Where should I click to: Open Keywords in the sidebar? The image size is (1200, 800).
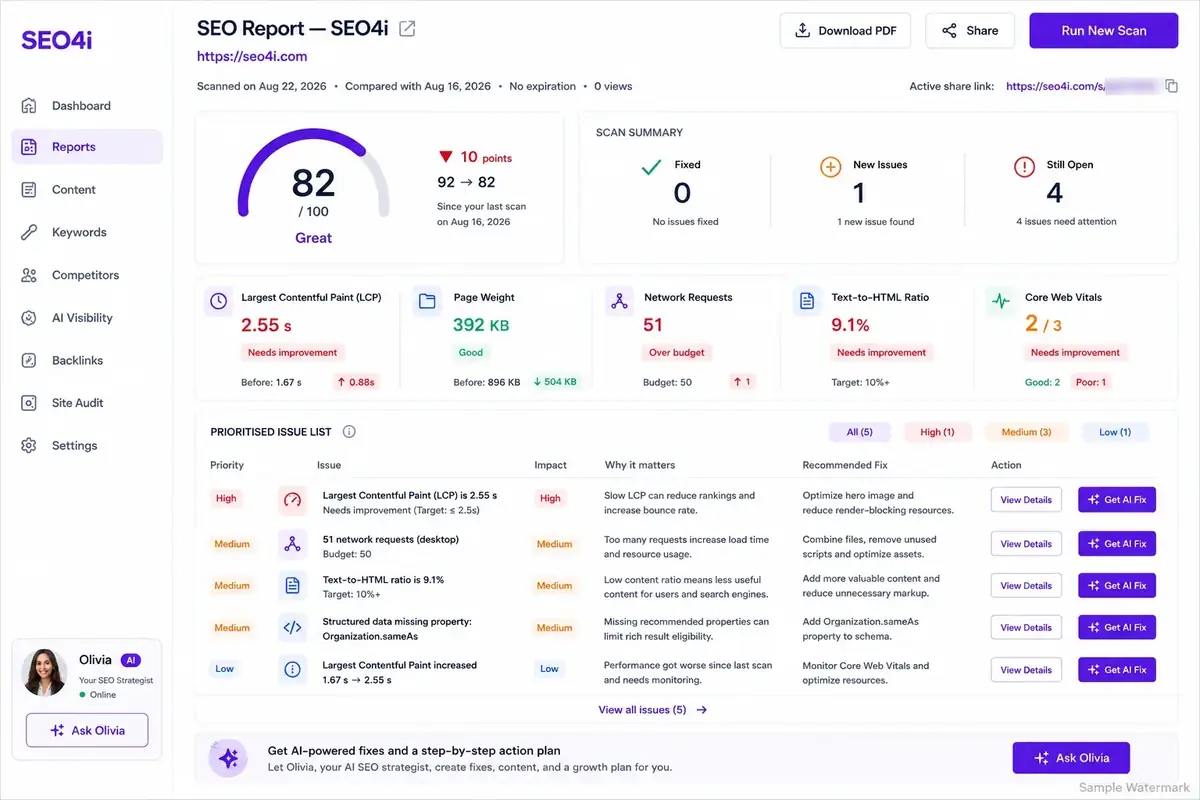87,233
